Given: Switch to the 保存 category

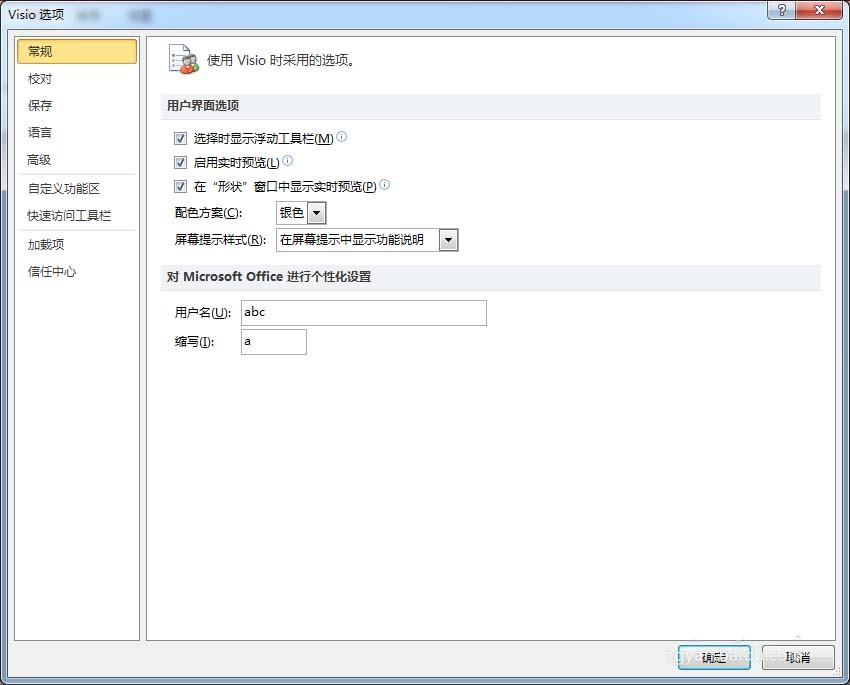Looking at the screenshot, I should pyautogui.click(x=40, y=106).
